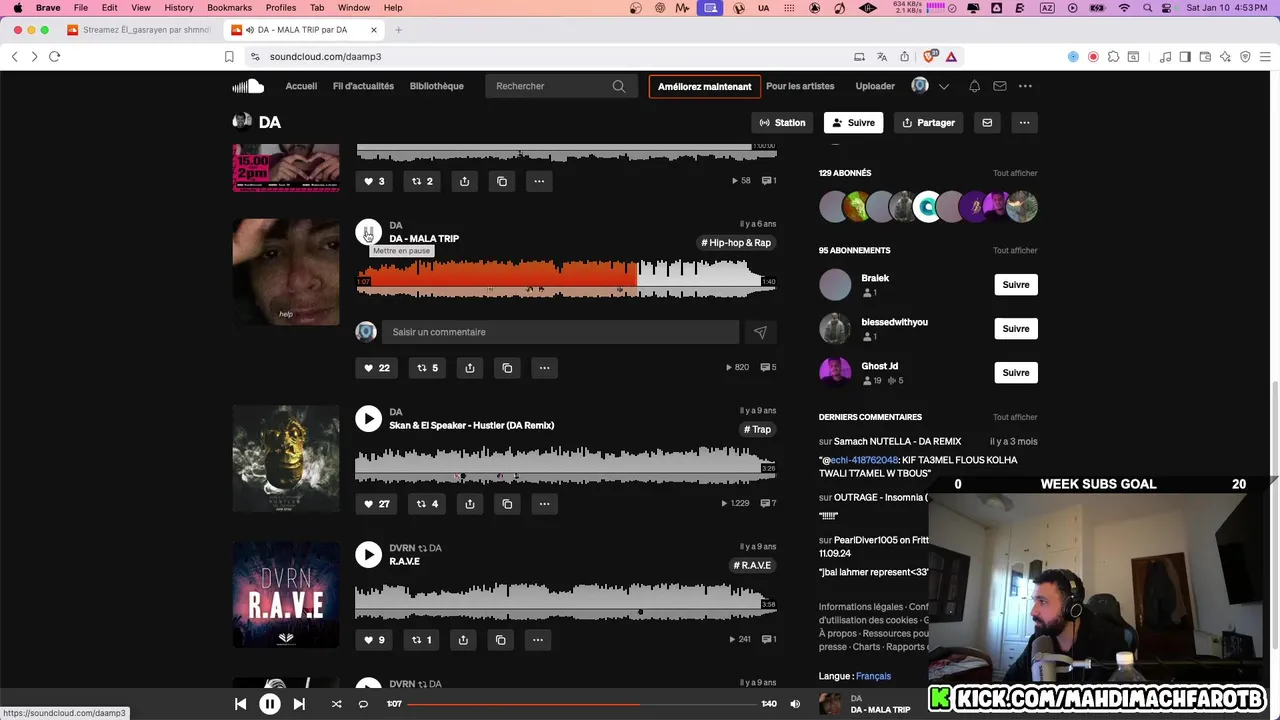Click the Uploader link

click(x=875, y=86)
